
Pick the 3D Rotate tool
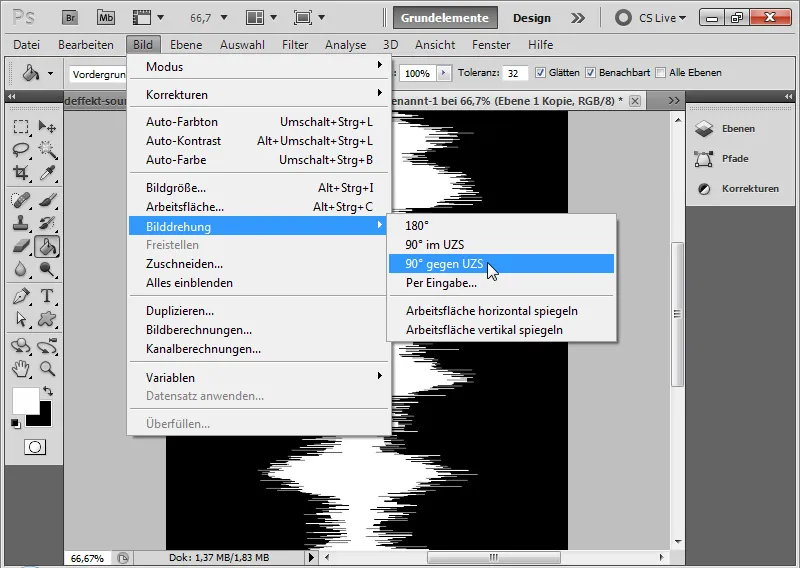[21, 346]
